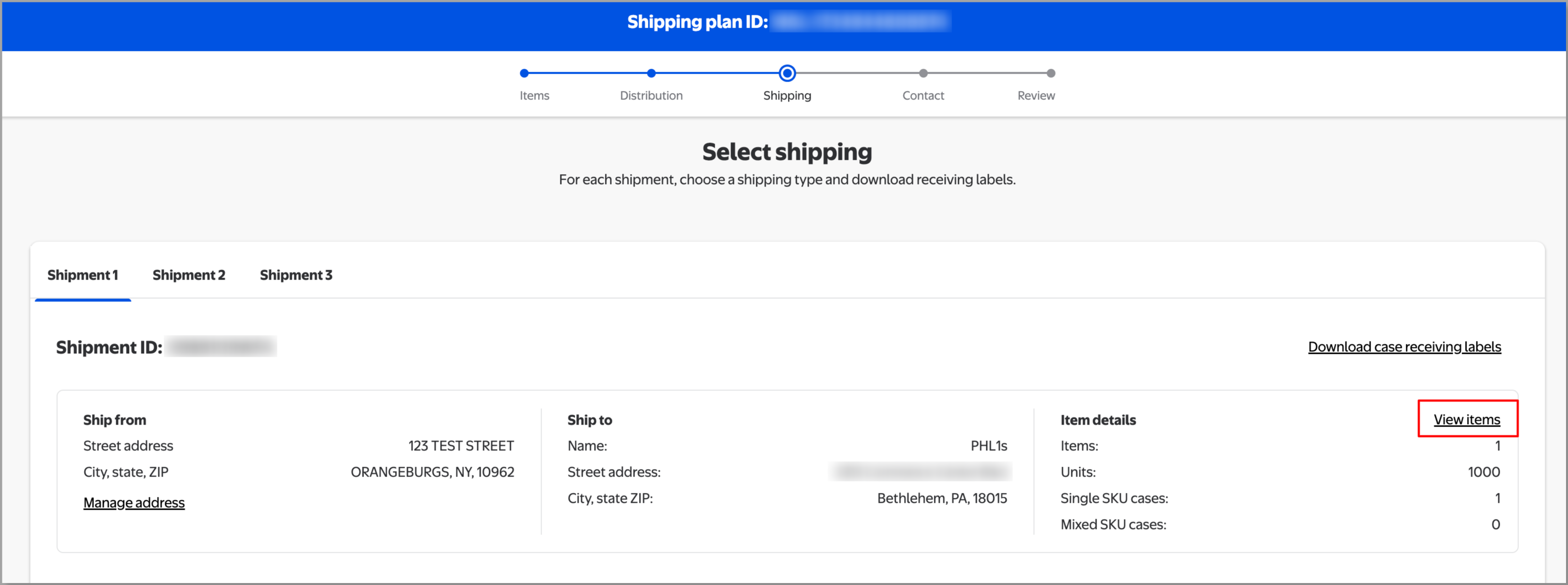
Task: Click the Distribution step dot
Action: [651, 73]
